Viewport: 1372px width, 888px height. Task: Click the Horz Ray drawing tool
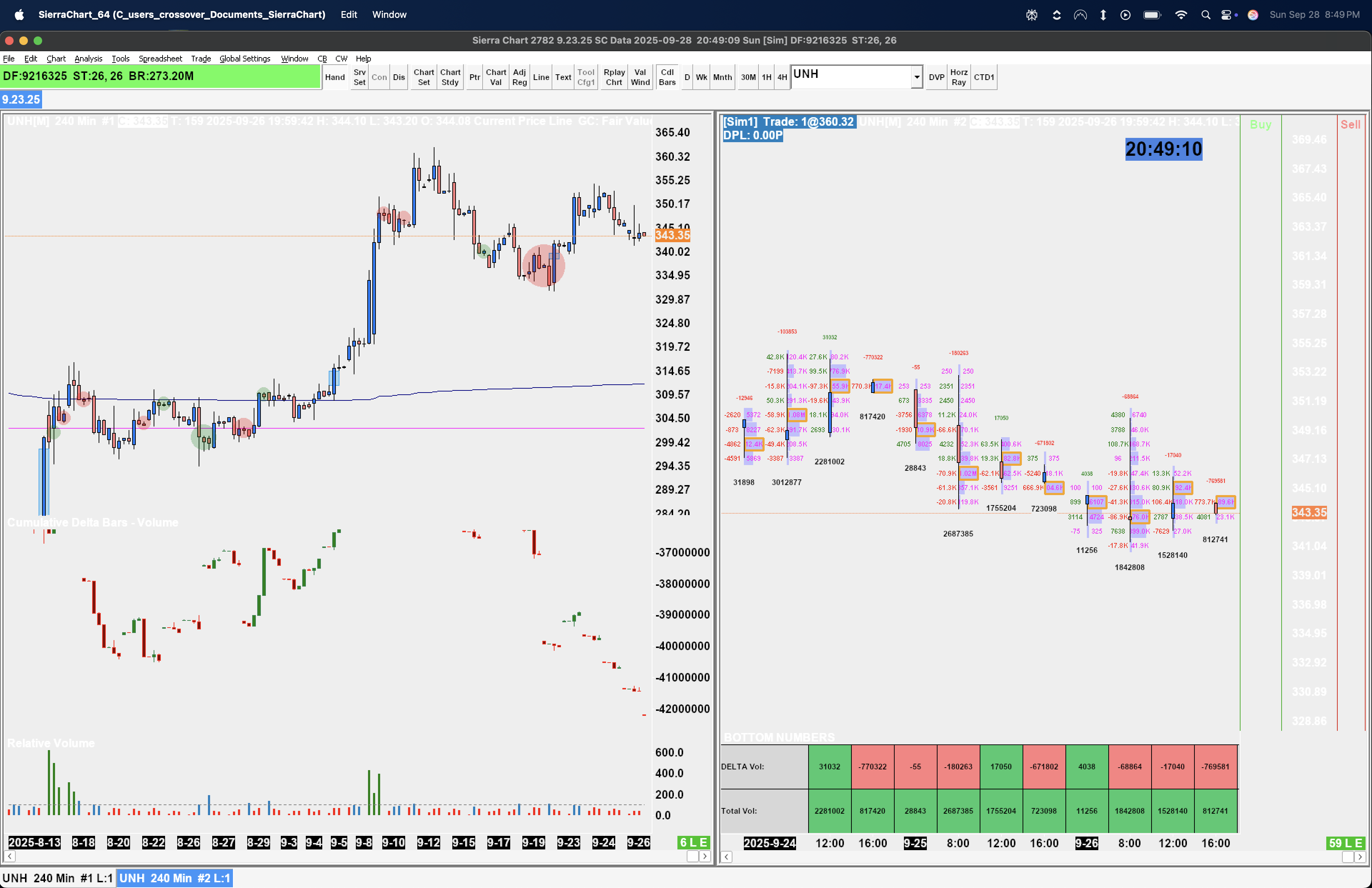point(958,77)
